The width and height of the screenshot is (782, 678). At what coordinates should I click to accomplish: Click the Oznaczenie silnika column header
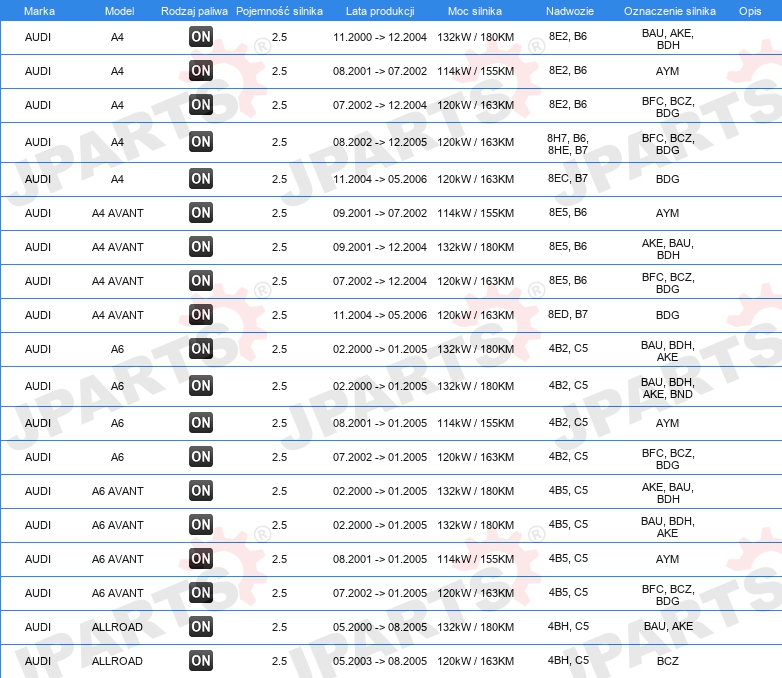coord(669,11)
